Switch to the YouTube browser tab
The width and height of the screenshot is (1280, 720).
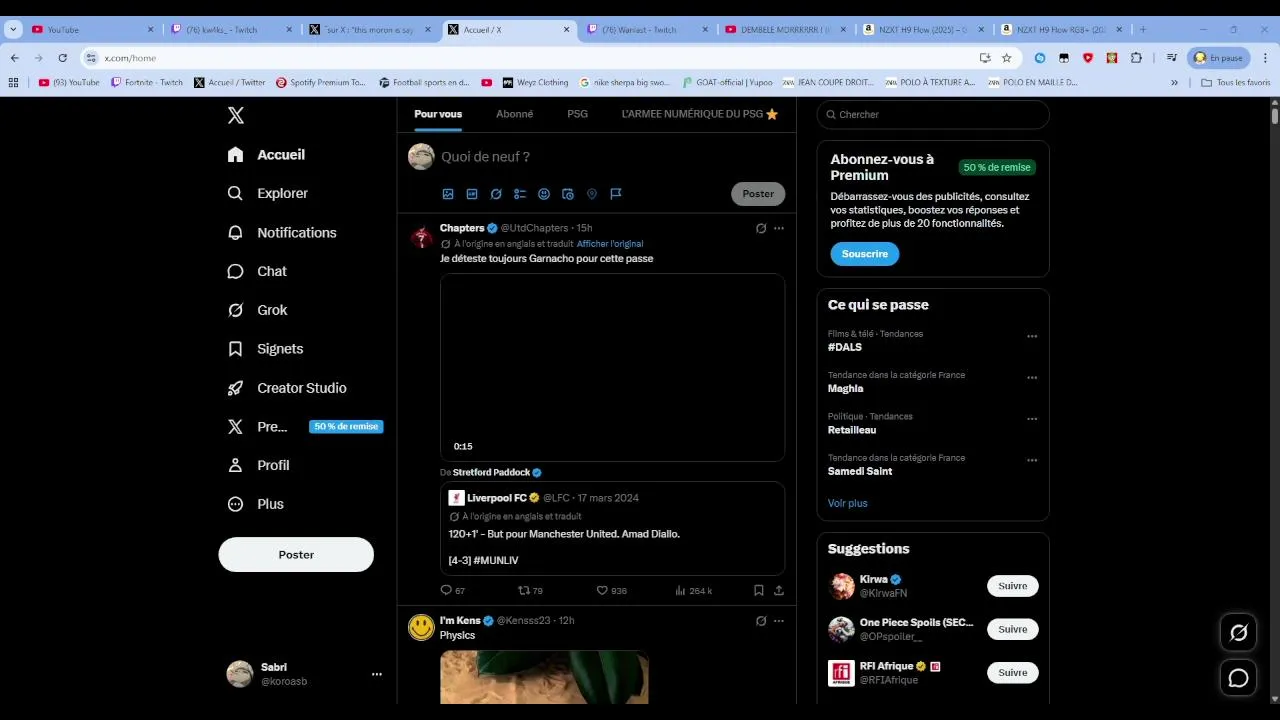coord(92,30)
